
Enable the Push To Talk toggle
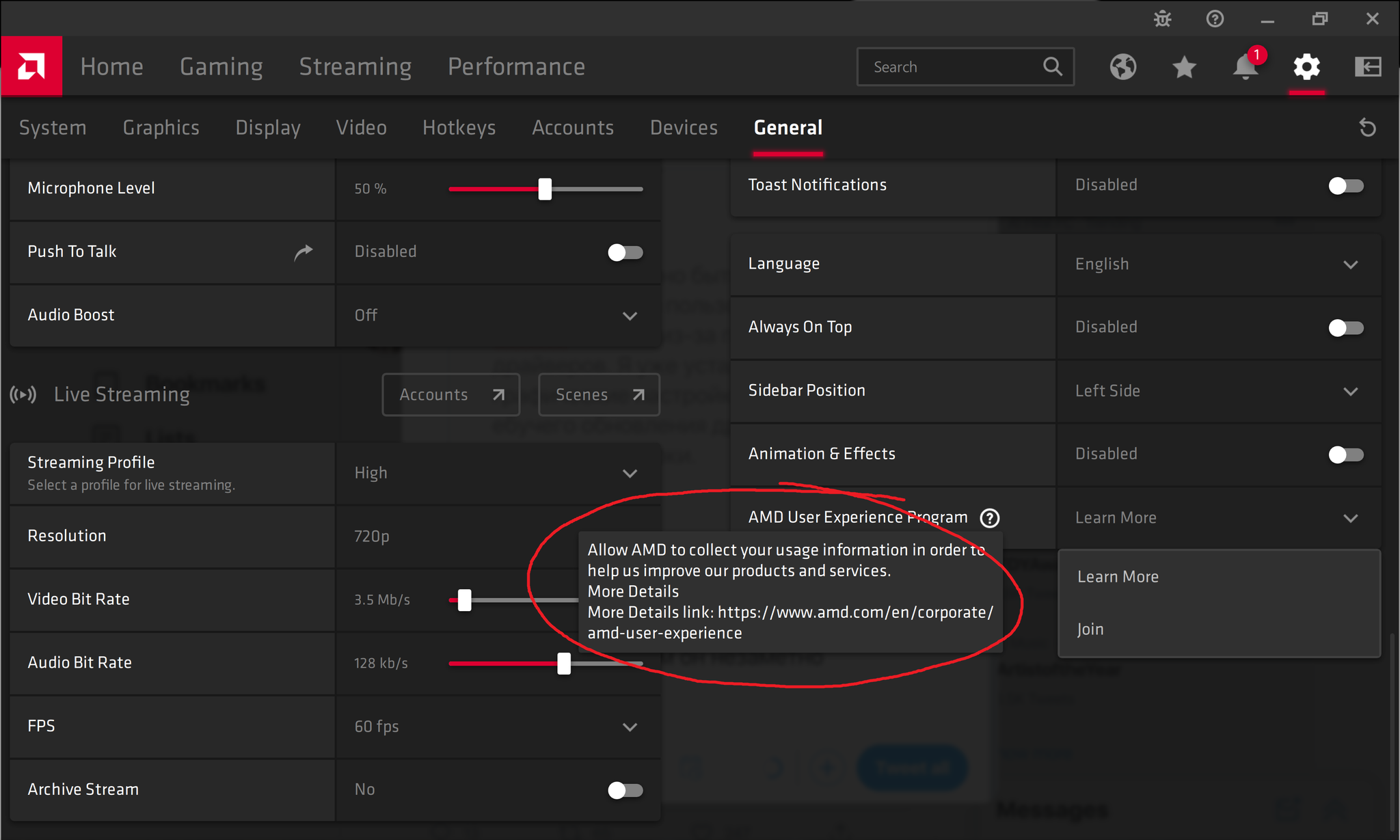pos(625,252)
